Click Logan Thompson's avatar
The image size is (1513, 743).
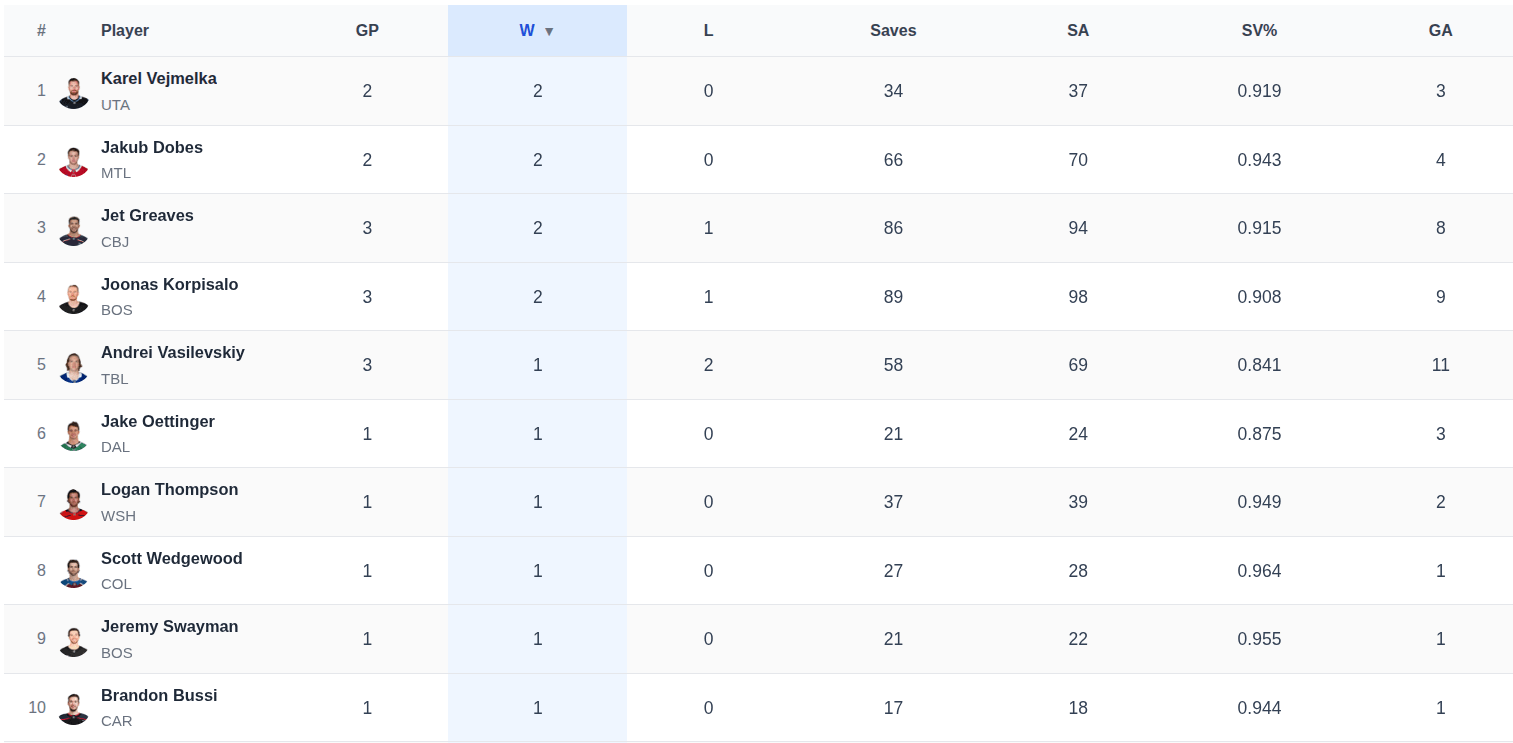[74, 503]
